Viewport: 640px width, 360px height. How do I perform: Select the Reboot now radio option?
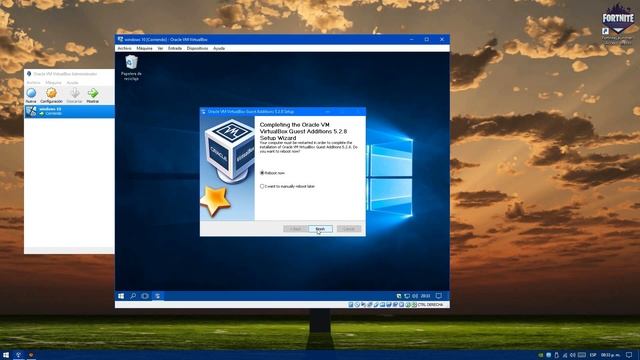click(x=273, y=173)
